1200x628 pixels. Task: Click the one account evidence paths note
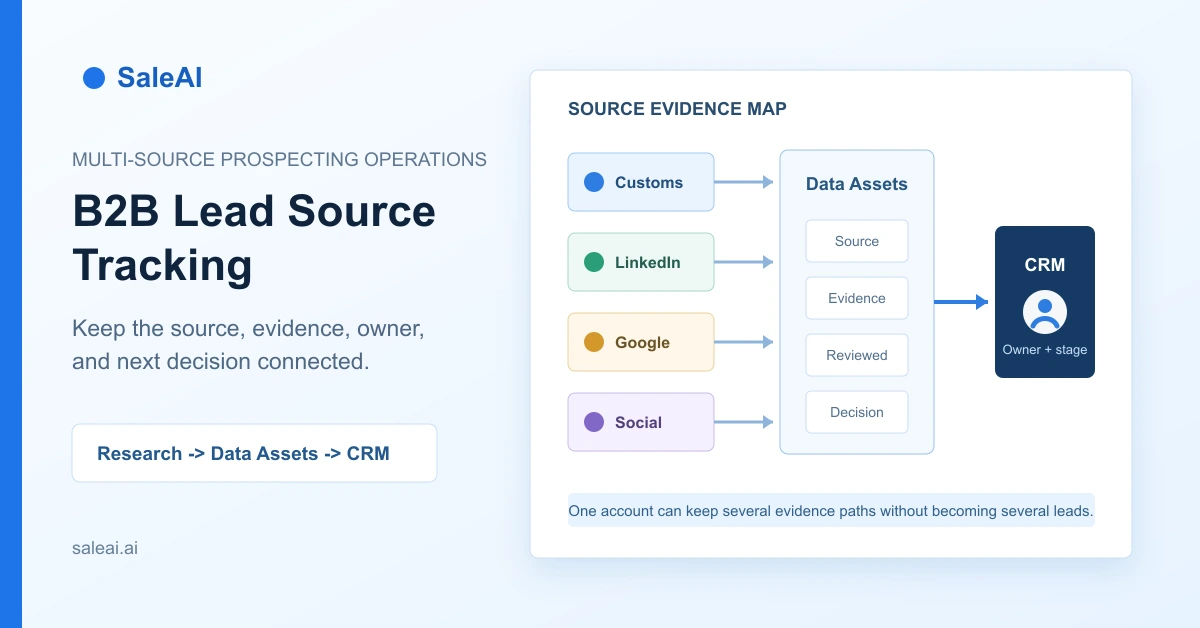pyautogui.click(x=831, y=511)
